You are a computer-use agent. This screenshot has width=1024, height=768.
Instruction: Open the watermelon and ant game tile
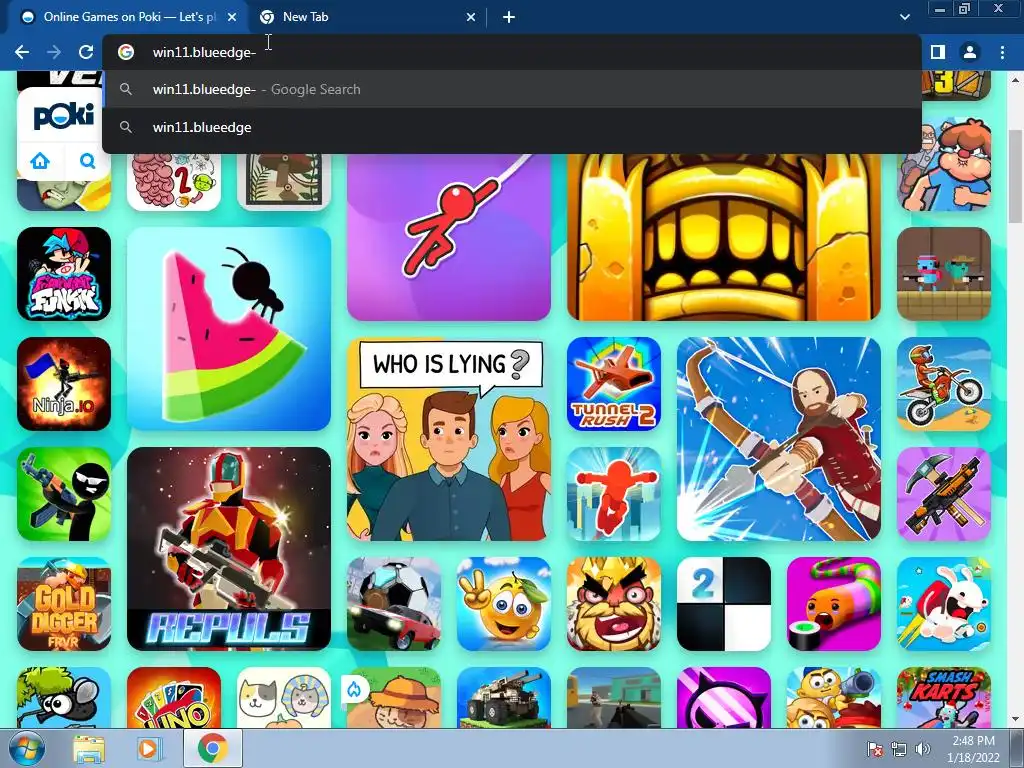(229, 328)
